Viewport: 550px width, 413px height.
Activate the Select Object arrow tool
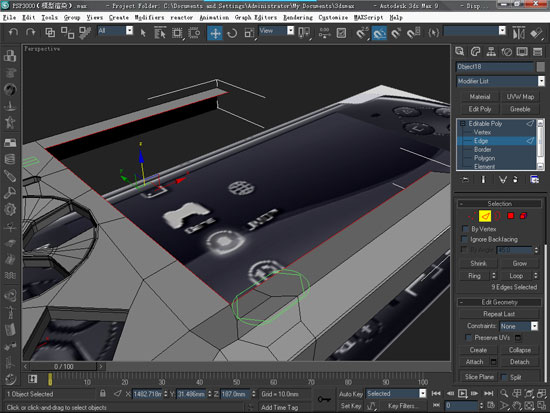[x=143, y=33]
